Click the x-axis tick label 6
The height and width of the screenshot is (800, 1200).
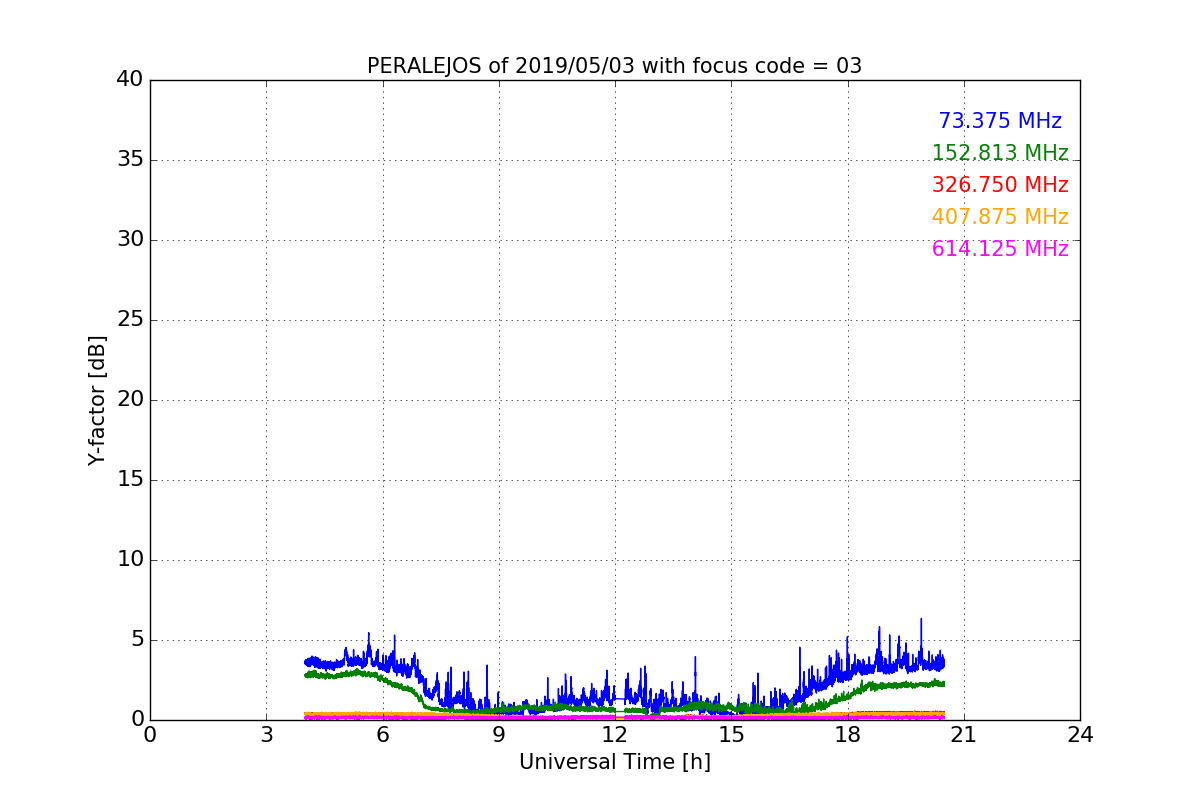pyautogui.click(x=382, y=735)
